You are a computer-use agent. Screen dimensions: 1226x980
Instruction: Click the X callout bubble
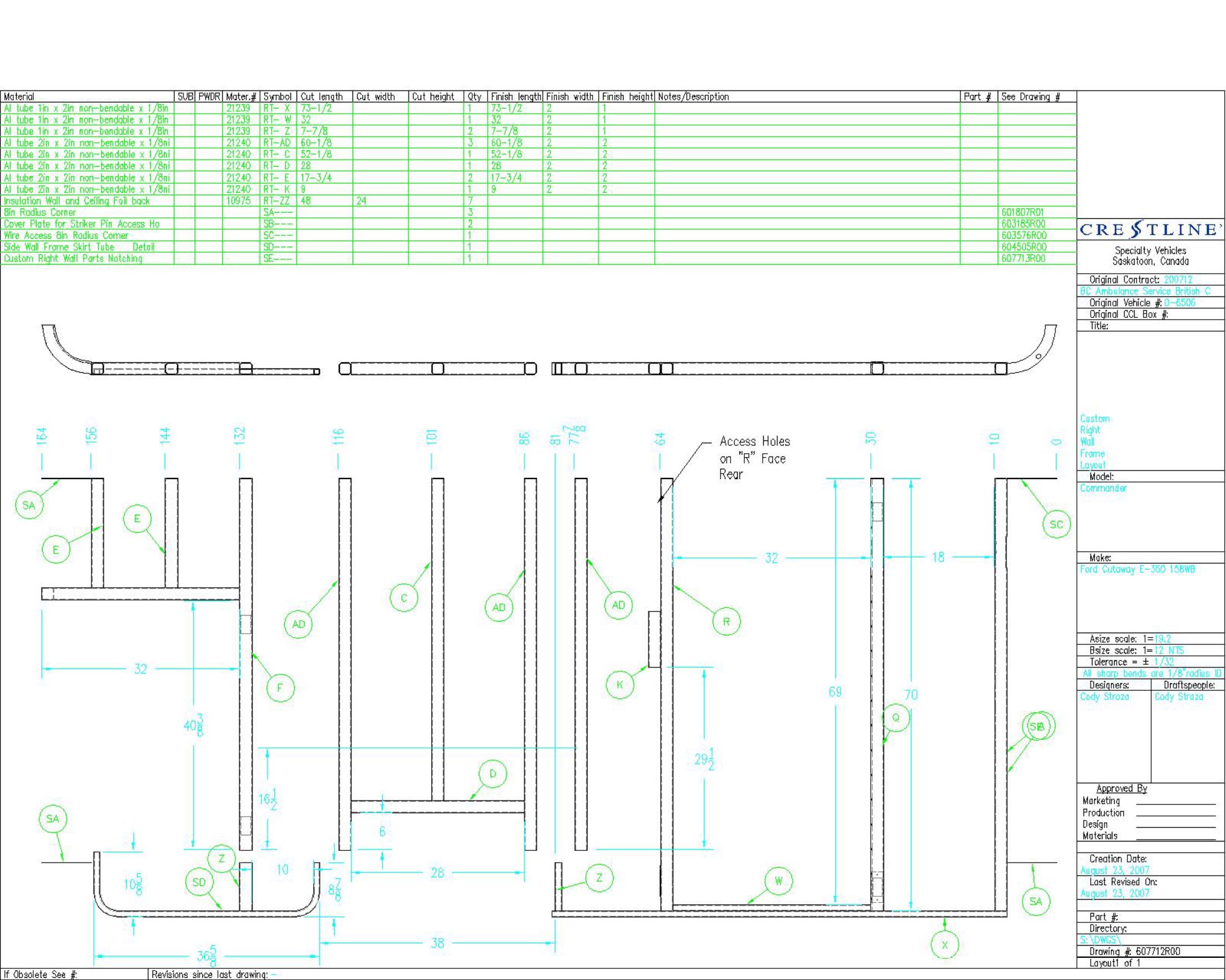[944, 945]
